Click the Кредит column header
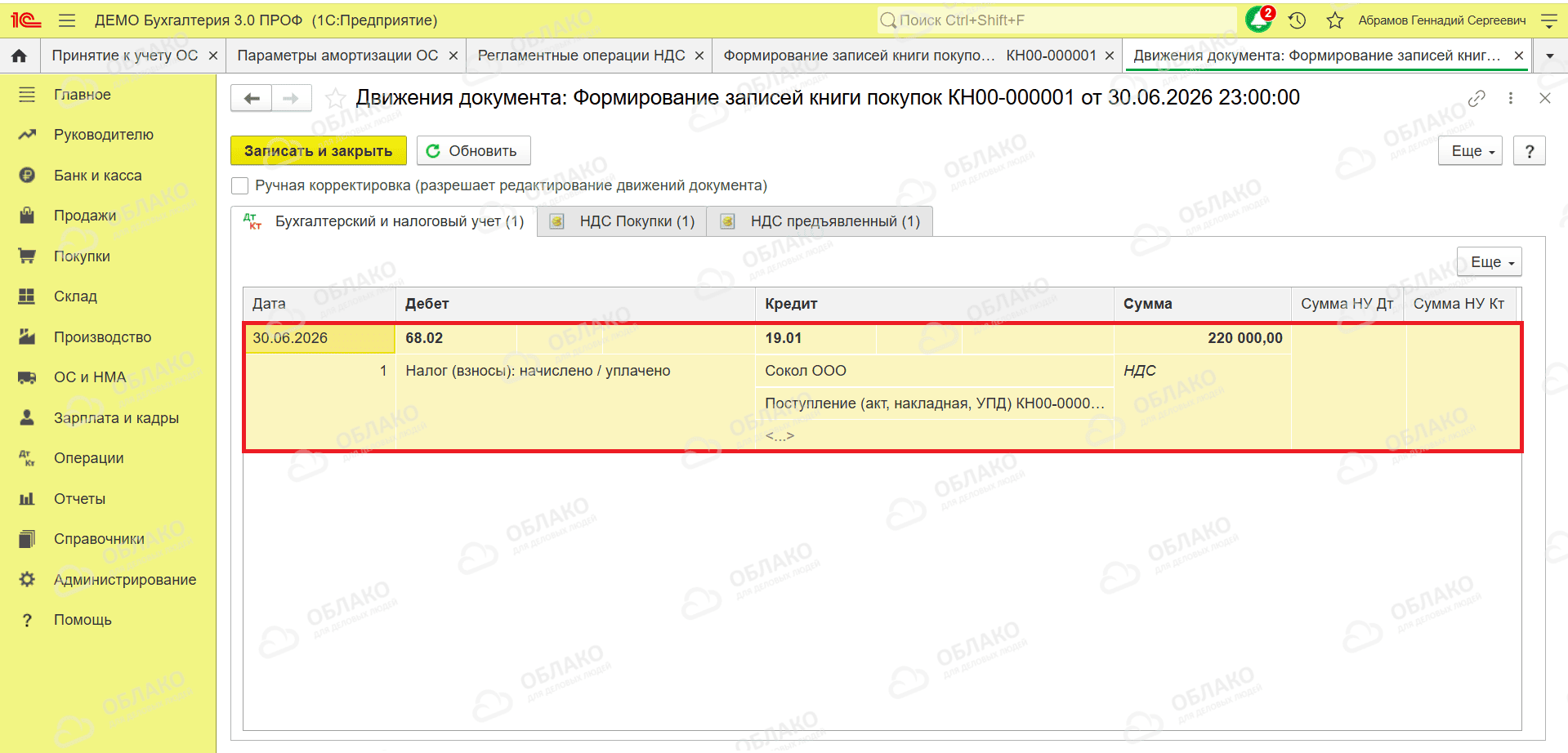The height and width of the screenshot is (753, 1568). (935, 304)
